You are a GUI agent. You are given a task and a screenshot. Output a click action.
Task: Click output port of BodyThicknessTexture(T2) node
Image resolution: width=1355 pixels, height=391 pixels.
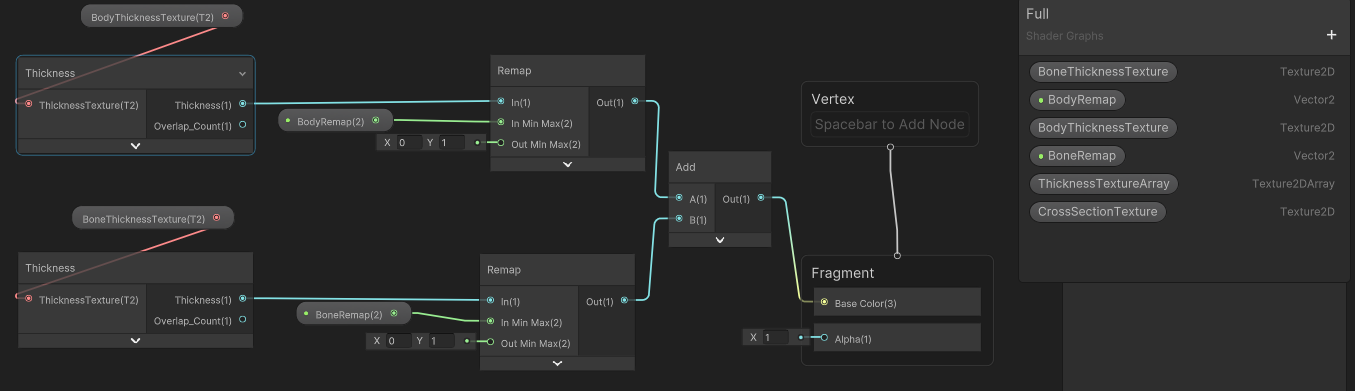pyautogui.click(x=225, y=16)
